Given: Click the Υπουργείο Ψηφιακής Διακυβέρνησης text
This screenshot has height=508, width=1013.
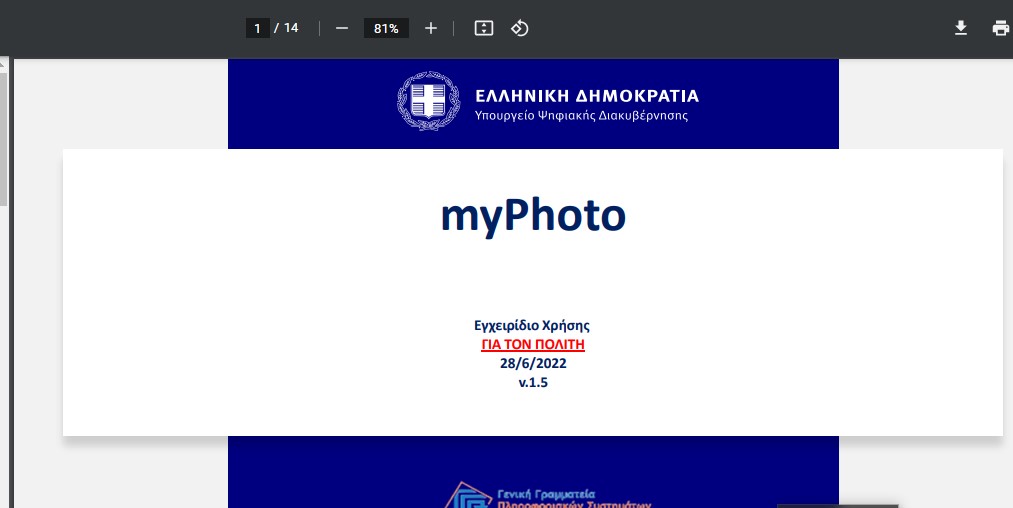Looking at the screenshot, I should pyautogui.click(x=581, y=116).
